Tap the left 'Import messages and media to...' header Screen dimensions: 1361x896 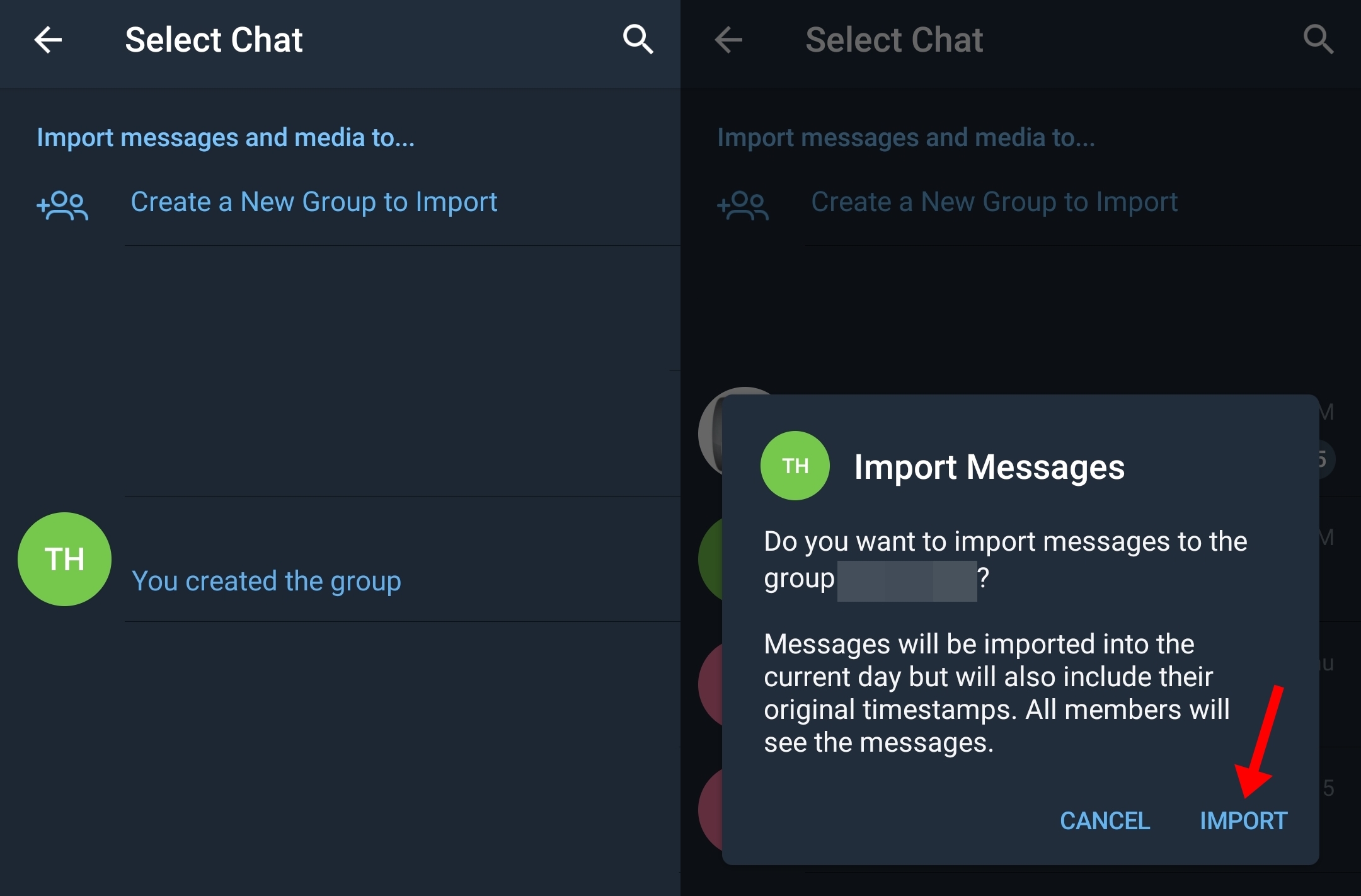click(226, 138)
